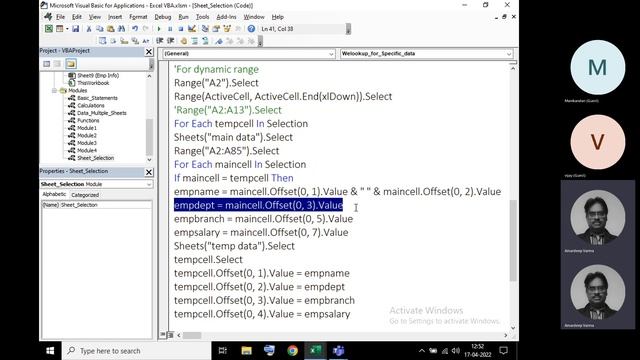Toggle Bookmark with the flag icon
The height and width of the screenshot is (360, 640).
[219, 41]
